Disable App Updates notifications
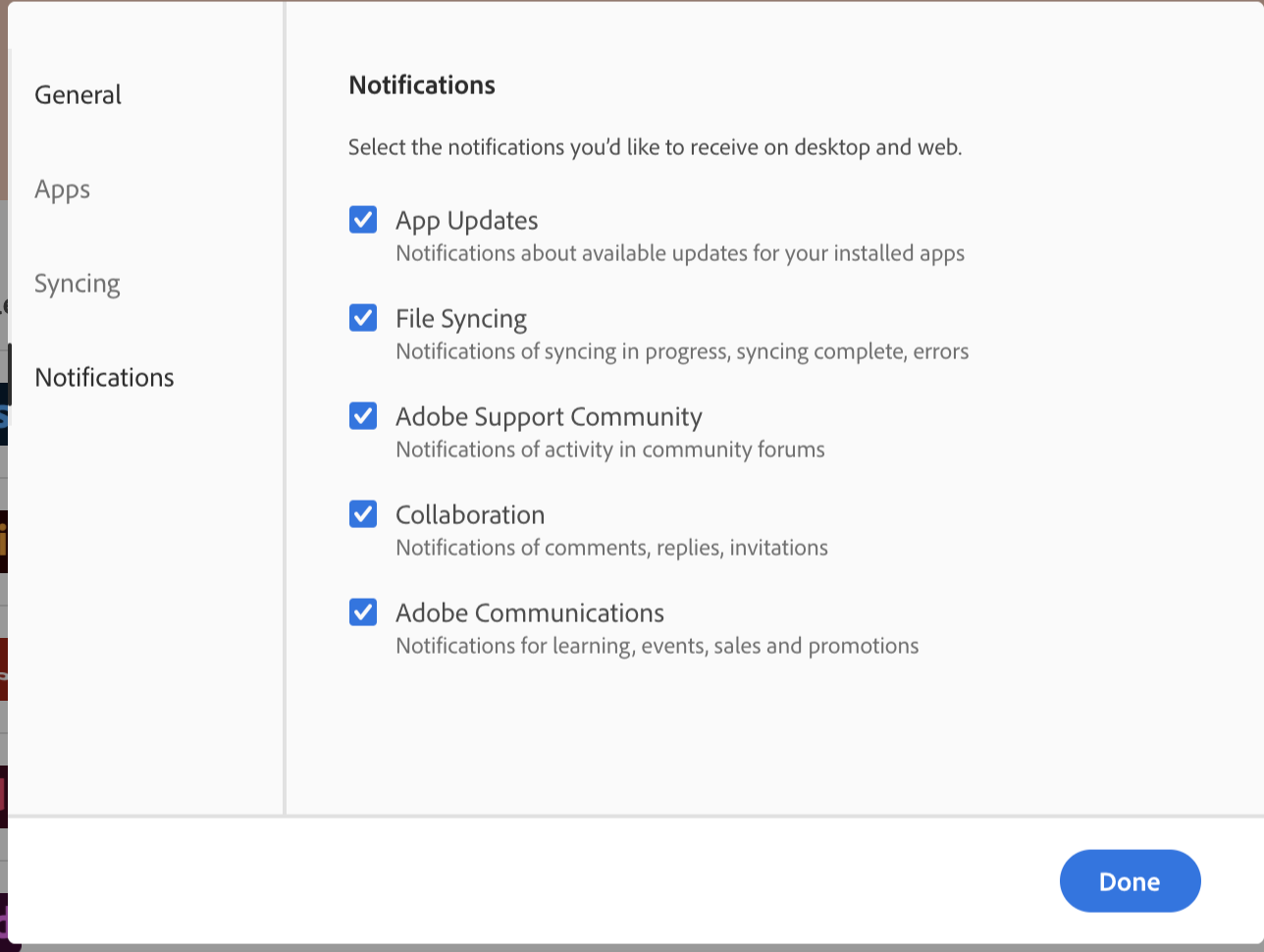Viewport: 1264px width, 952px height. coord(362,220)
